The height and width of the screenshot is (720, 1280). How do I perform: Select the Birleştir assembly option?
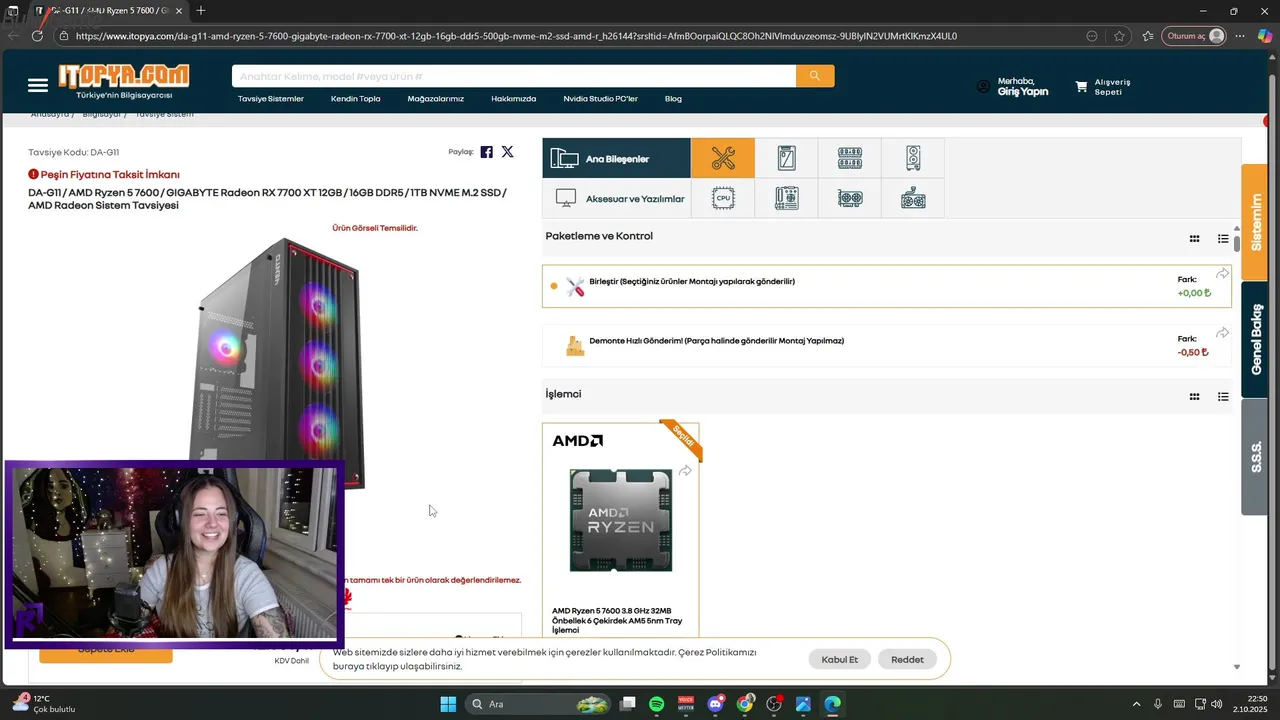(886, 286)
